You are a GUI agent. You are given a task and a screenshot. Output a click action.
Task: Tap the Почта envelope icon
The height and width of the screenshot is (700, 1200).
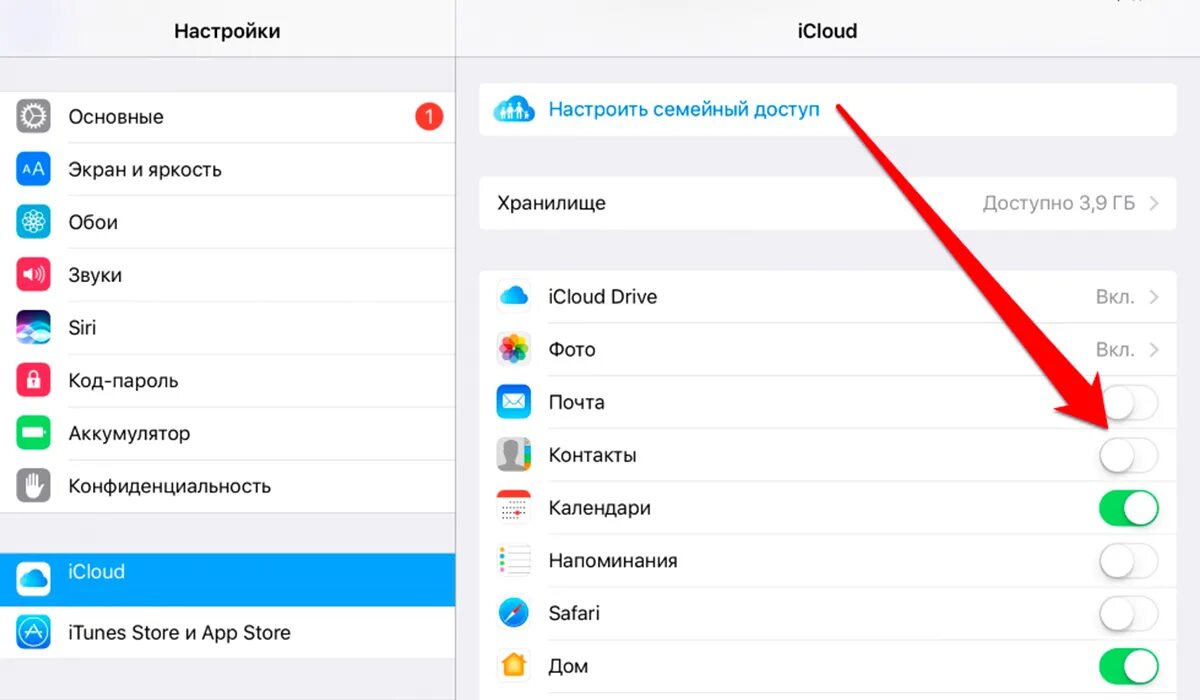[x=514, y=403]
